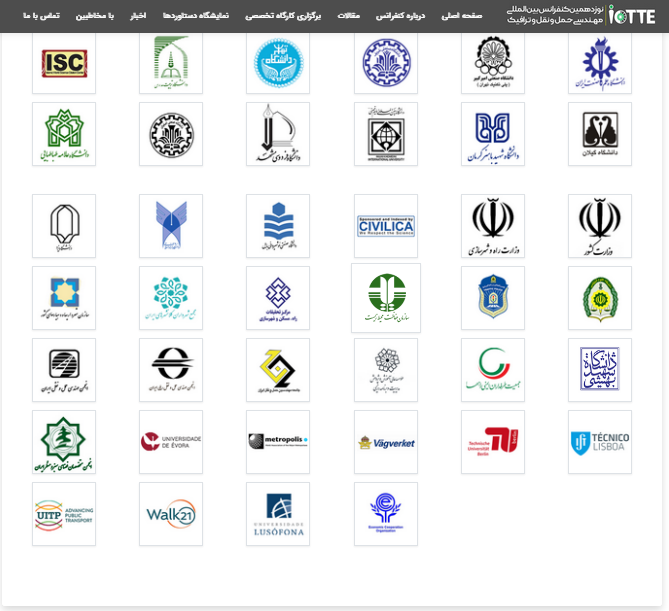Viewport: 669px width, 611px height.
Task: Click the University of Guilan logo
Action: click(x=600, y=134)
